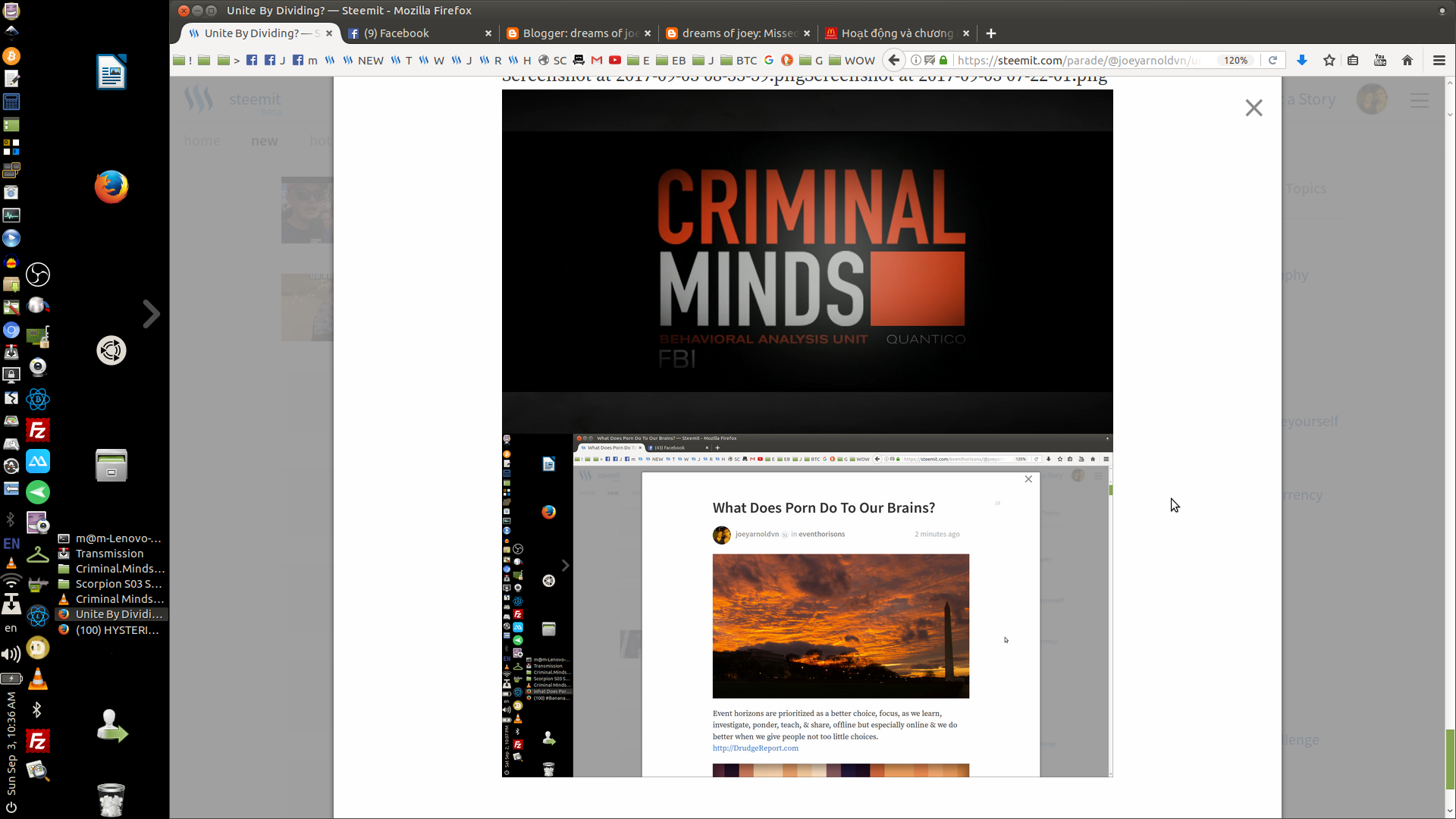Click the page vertical scrollbar
The height and width of the screenshot is (819, 1456).
(1450, 447)
